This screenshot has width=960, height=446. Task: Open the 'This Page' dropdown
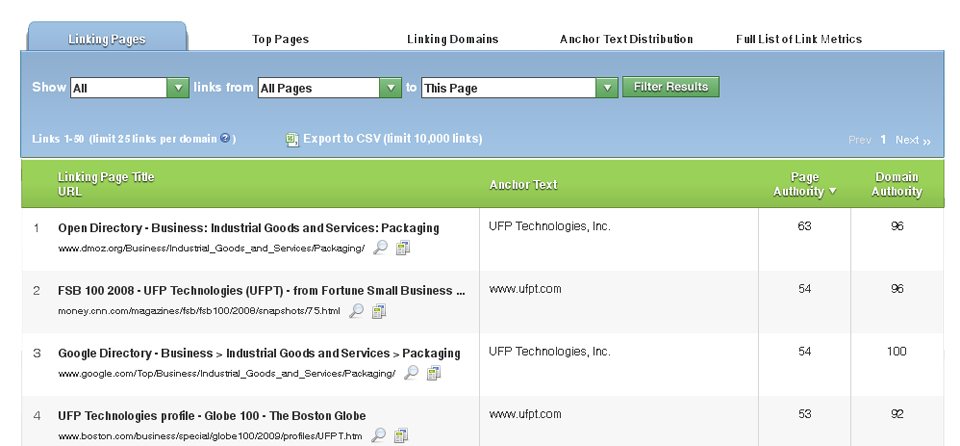tap(519, 88)
